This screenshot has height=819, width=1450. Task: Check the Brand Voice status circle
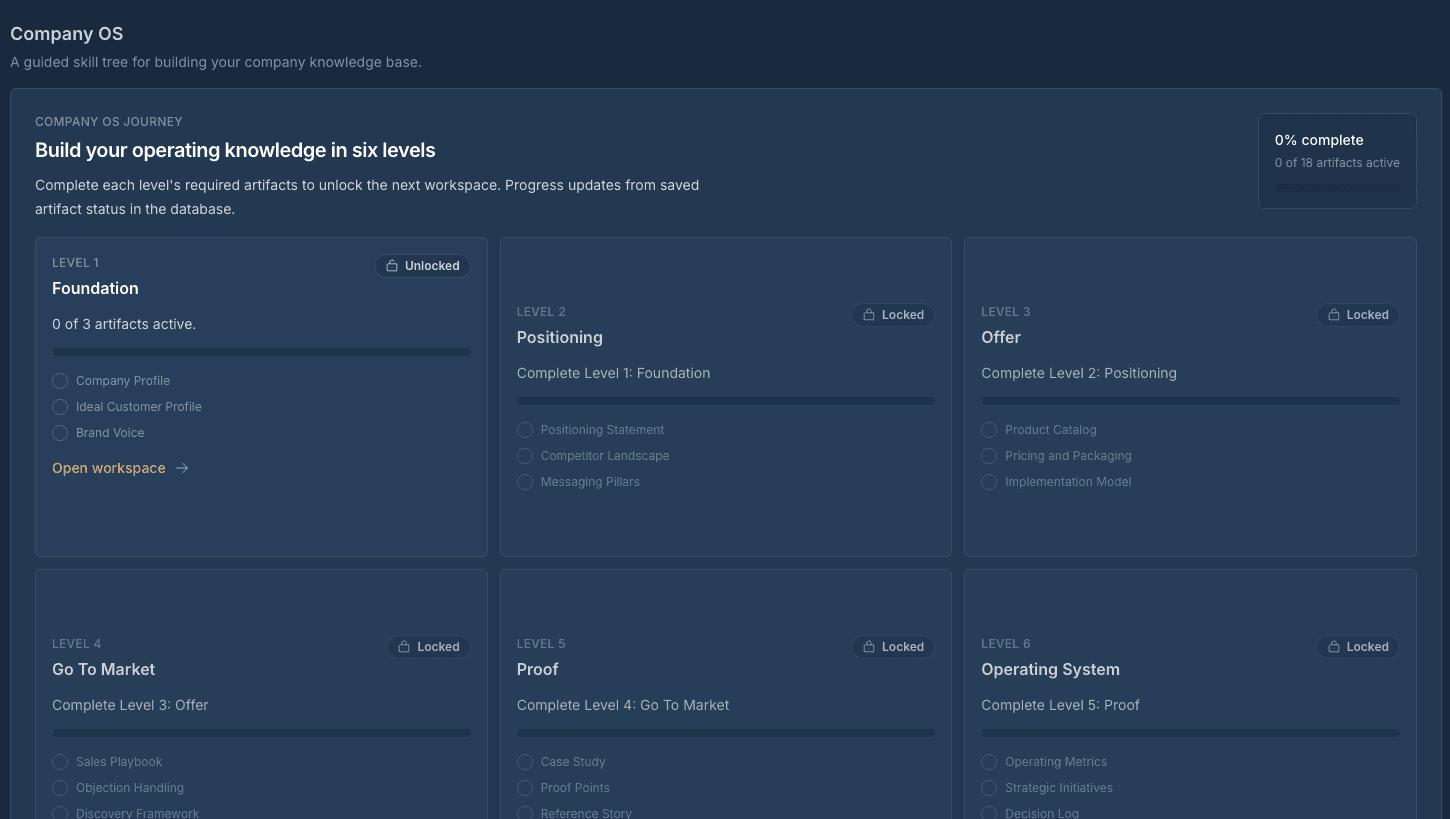[60, 433]
